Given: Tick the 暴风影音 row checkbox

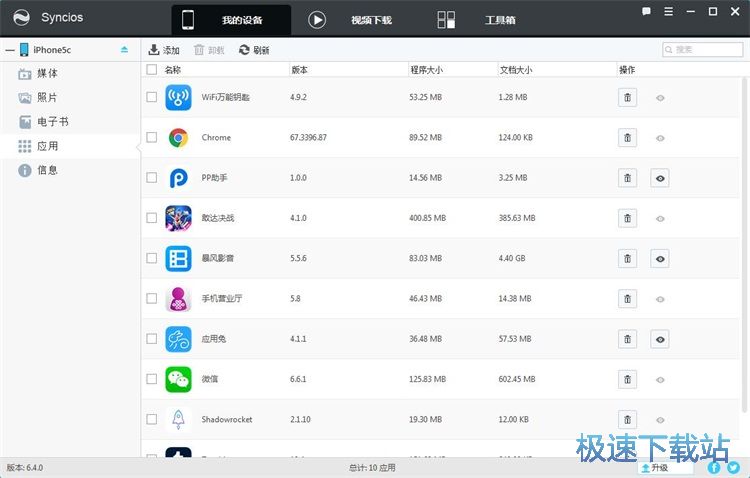Looking at the screenshot, I should click(x=152, y=258).
